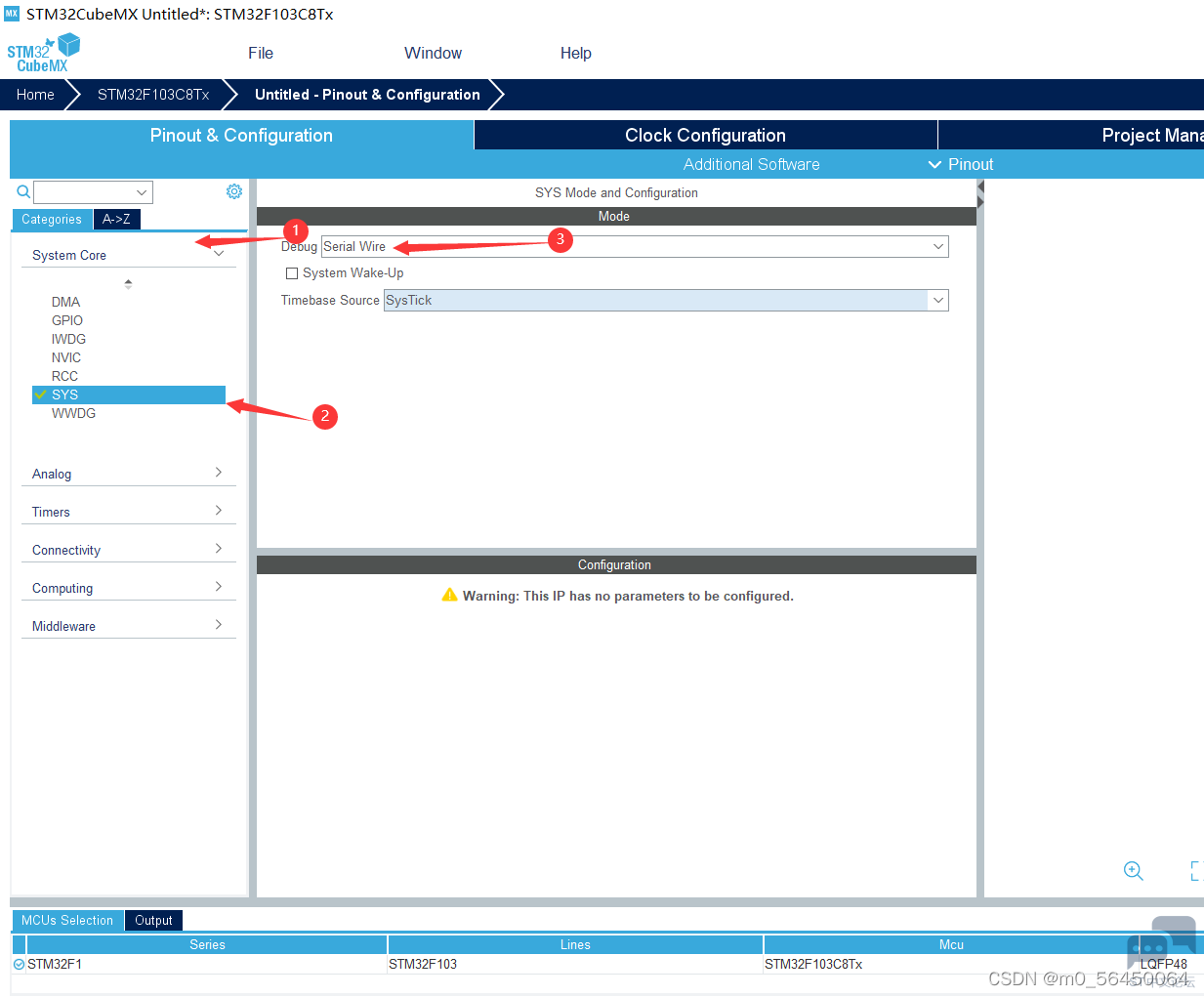The height and width of the screenshot is (997, 1204).
Task: Expand the Middleware category
Action: coord(128,626)
